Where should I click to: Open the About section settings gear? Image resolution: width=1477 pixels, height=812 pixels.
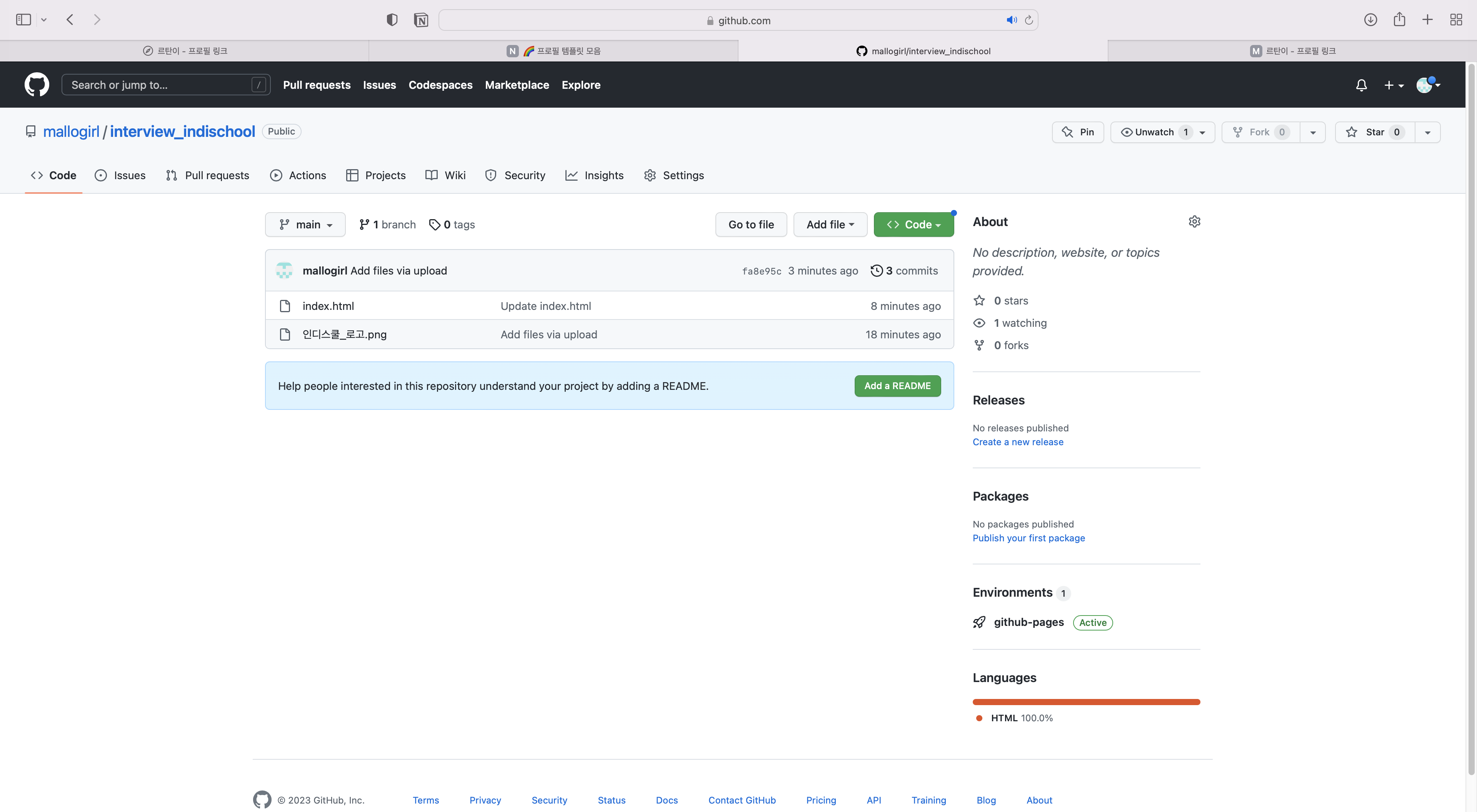coord(1194,222)
